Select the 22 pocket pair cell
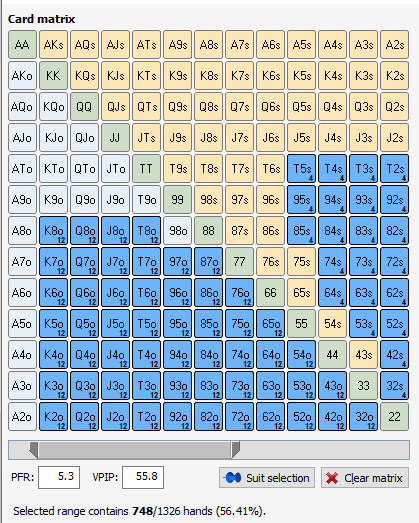Screen dimensions: 419x523 [x=395, y=417]
